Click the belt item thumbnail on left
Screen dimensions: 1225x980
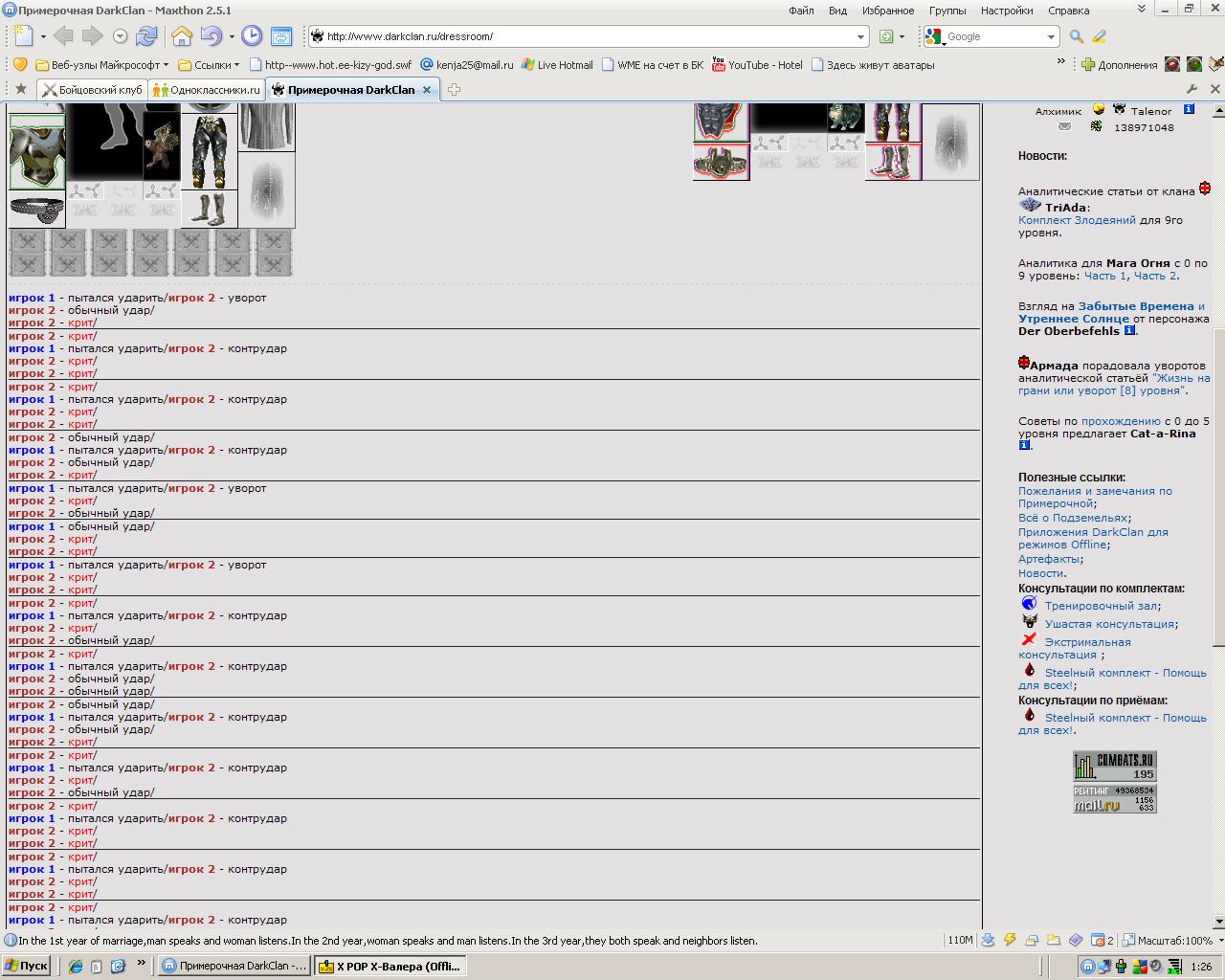(x=36, y=209)
